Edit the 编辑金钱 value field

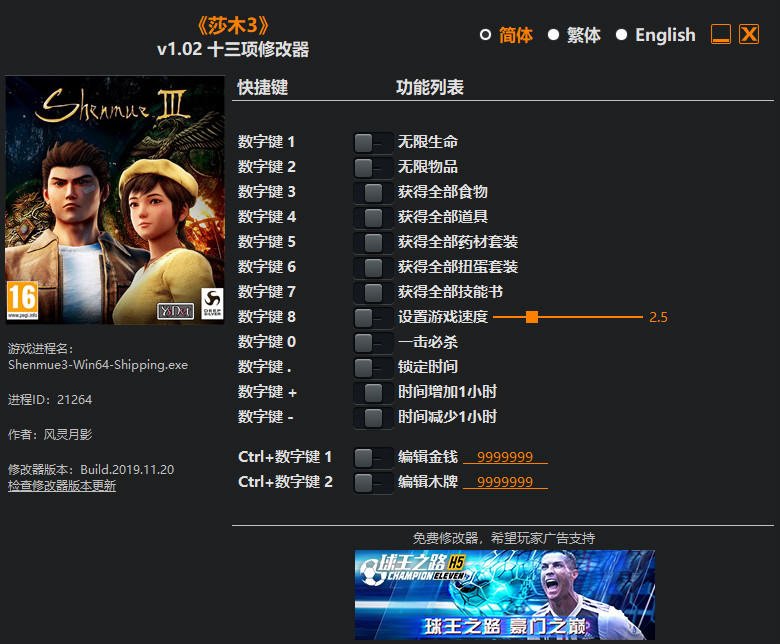[x=505, y=457]
